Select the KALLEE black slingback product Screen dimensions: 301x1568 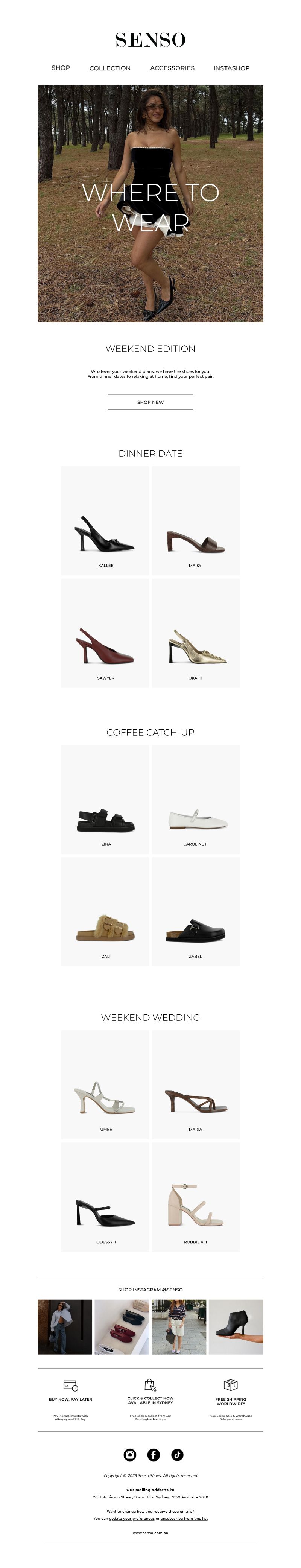(x=105, y=521)
